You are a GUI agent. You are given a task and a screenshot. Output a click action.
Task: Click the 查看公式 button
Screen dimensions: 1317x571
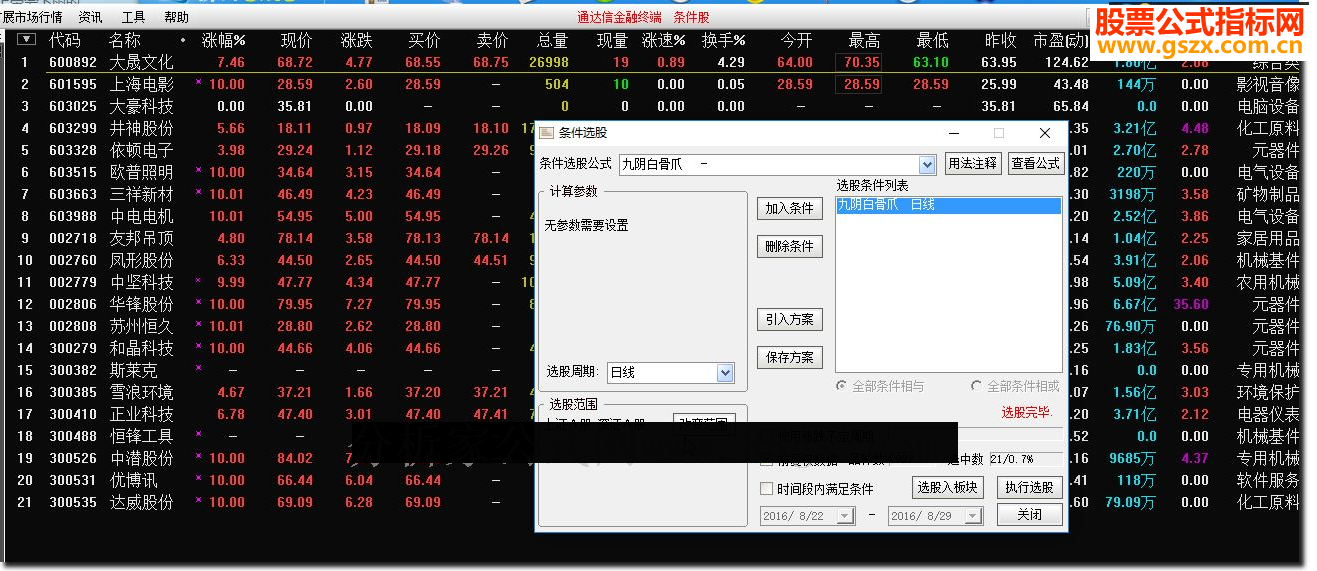click(x=1036, y=164)
